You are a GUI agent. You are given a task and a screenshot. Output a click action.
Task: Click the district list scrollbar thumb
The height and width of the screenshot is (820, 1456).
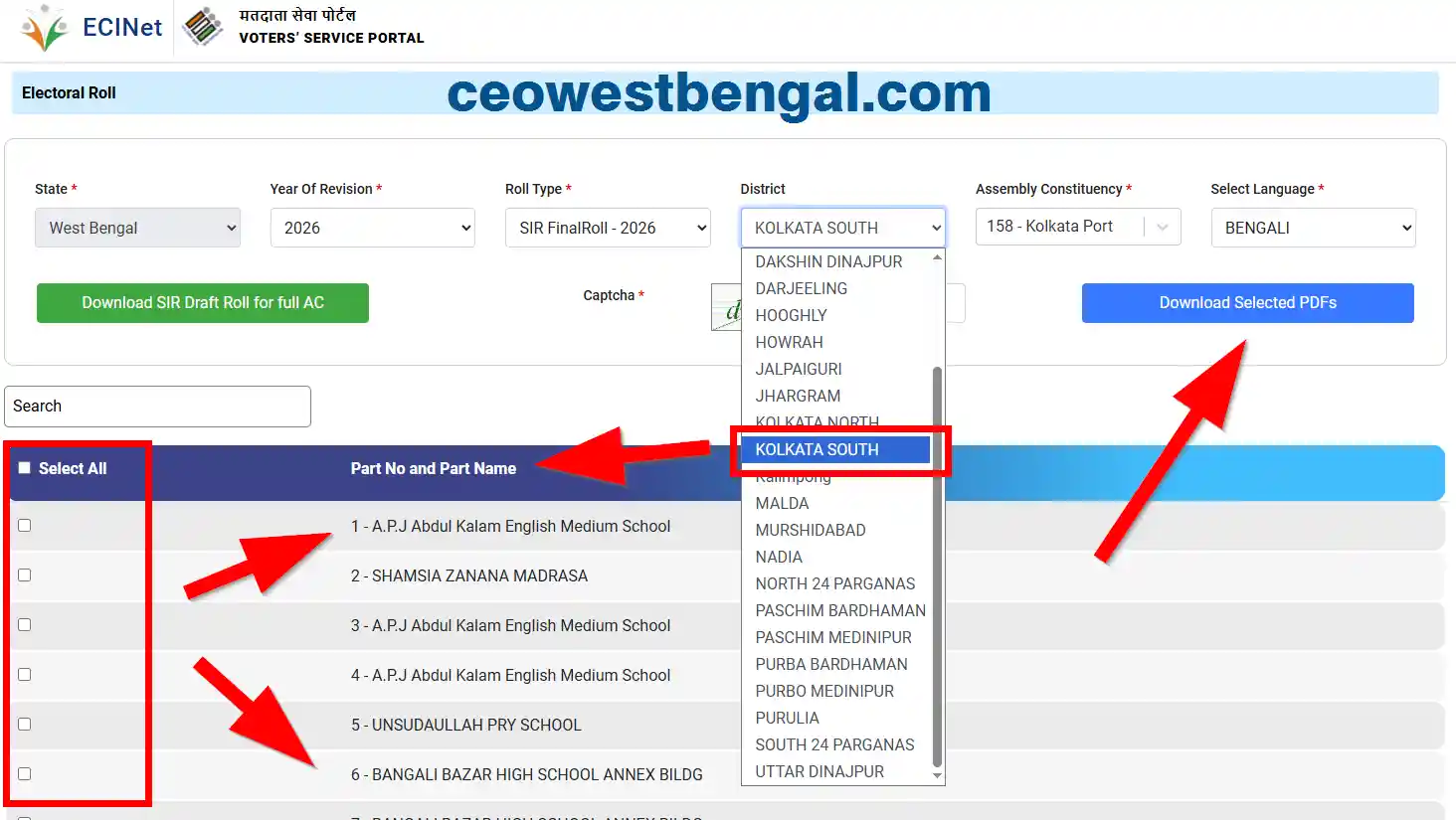[936, 567]
